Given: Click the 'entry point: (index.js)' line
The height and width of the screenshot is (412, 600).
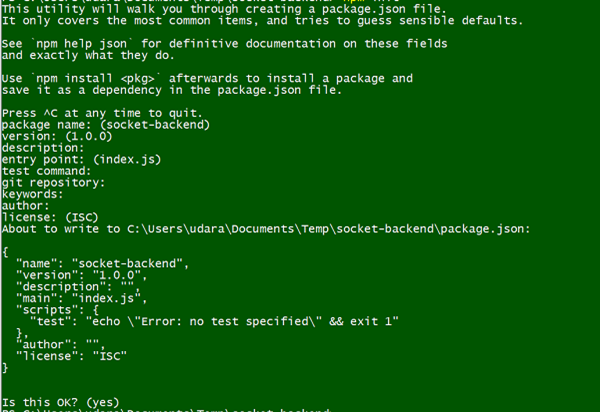Looking at the screenshot, I should (x=82, y=160).
